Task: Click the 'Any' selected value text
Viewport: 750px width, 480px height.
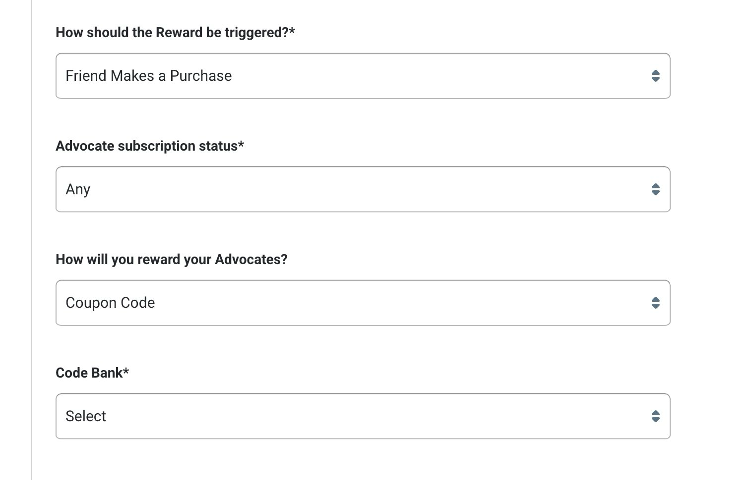Action: (78, 189)
